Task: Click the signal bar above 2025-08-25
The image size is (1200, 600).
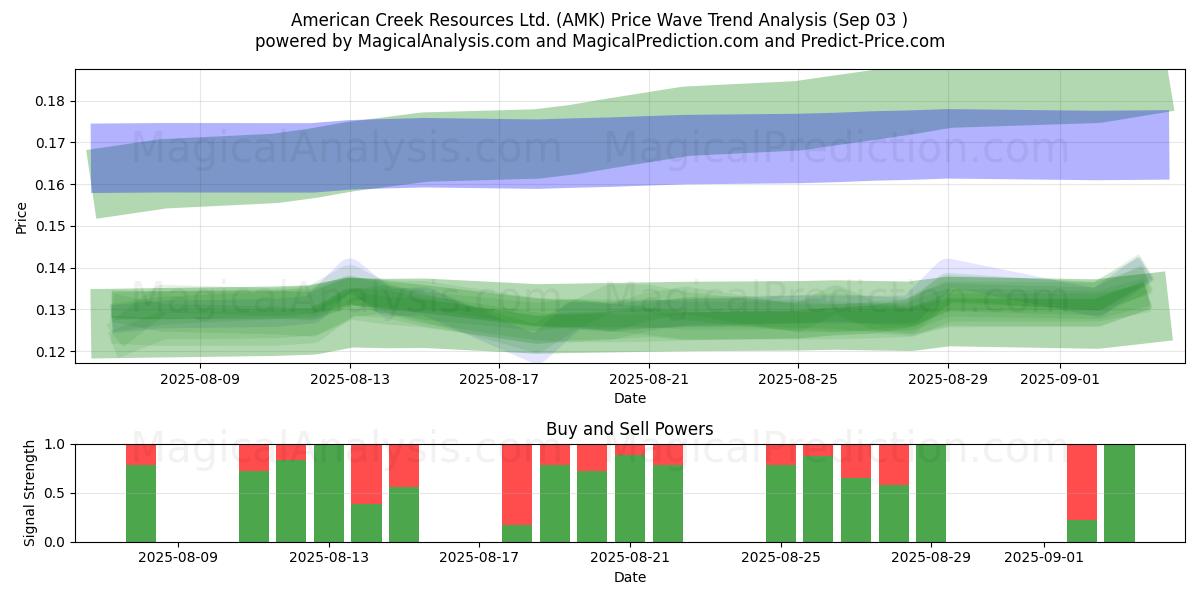Action: tap(781, 493)
